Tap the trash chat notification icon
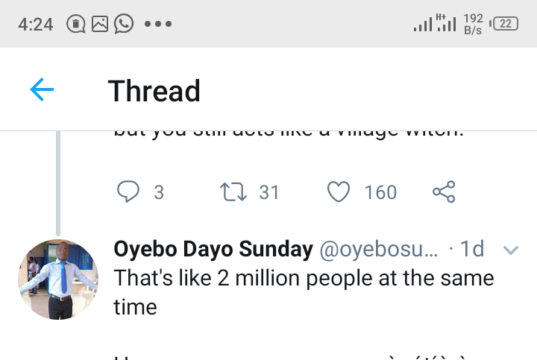 [76, 24]
